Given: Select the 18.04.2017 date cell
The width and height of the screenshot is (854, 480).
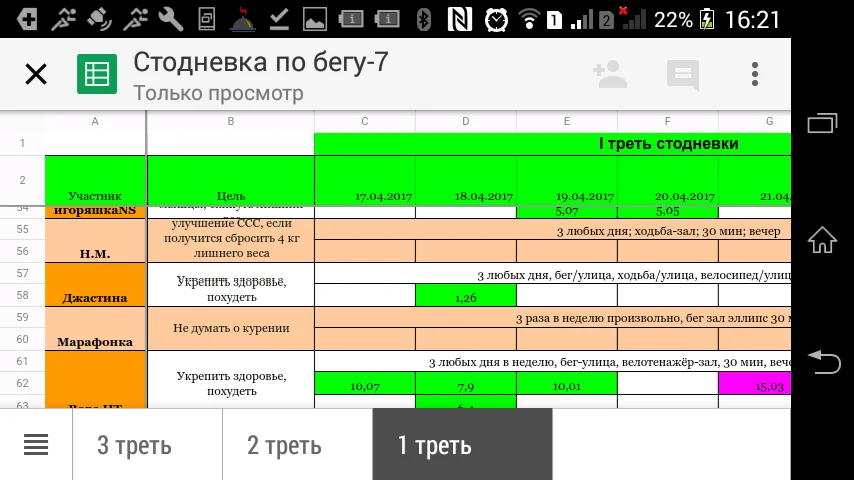Looking at the screenshot, I should [x=466, y=180].
